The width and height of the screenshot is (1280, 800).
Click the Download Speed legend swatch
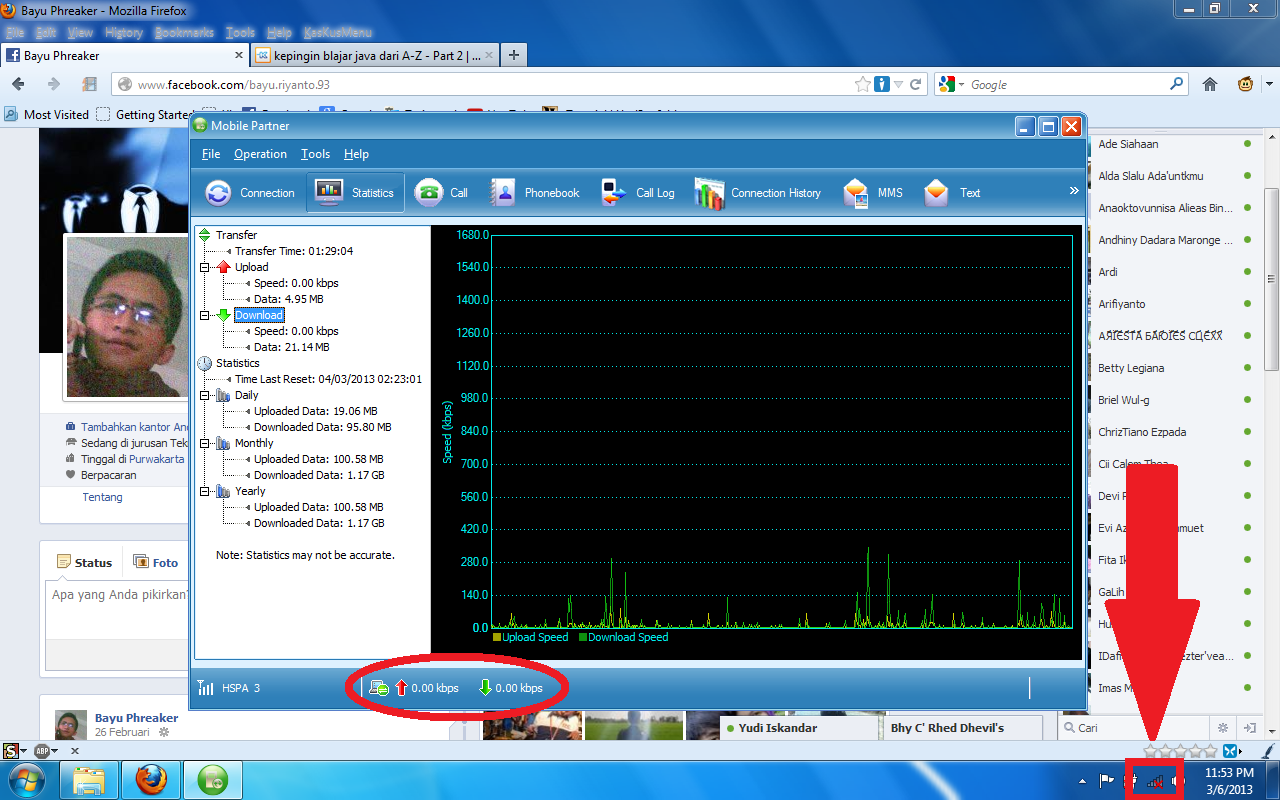point(583,637)
